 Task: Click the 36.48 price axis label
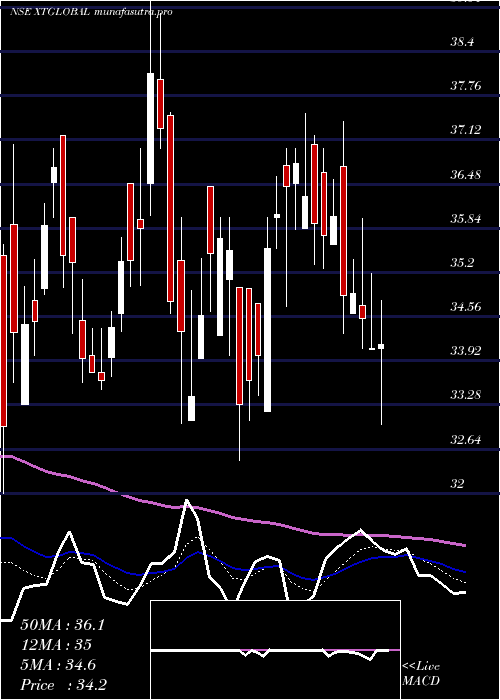coord(466,174)
